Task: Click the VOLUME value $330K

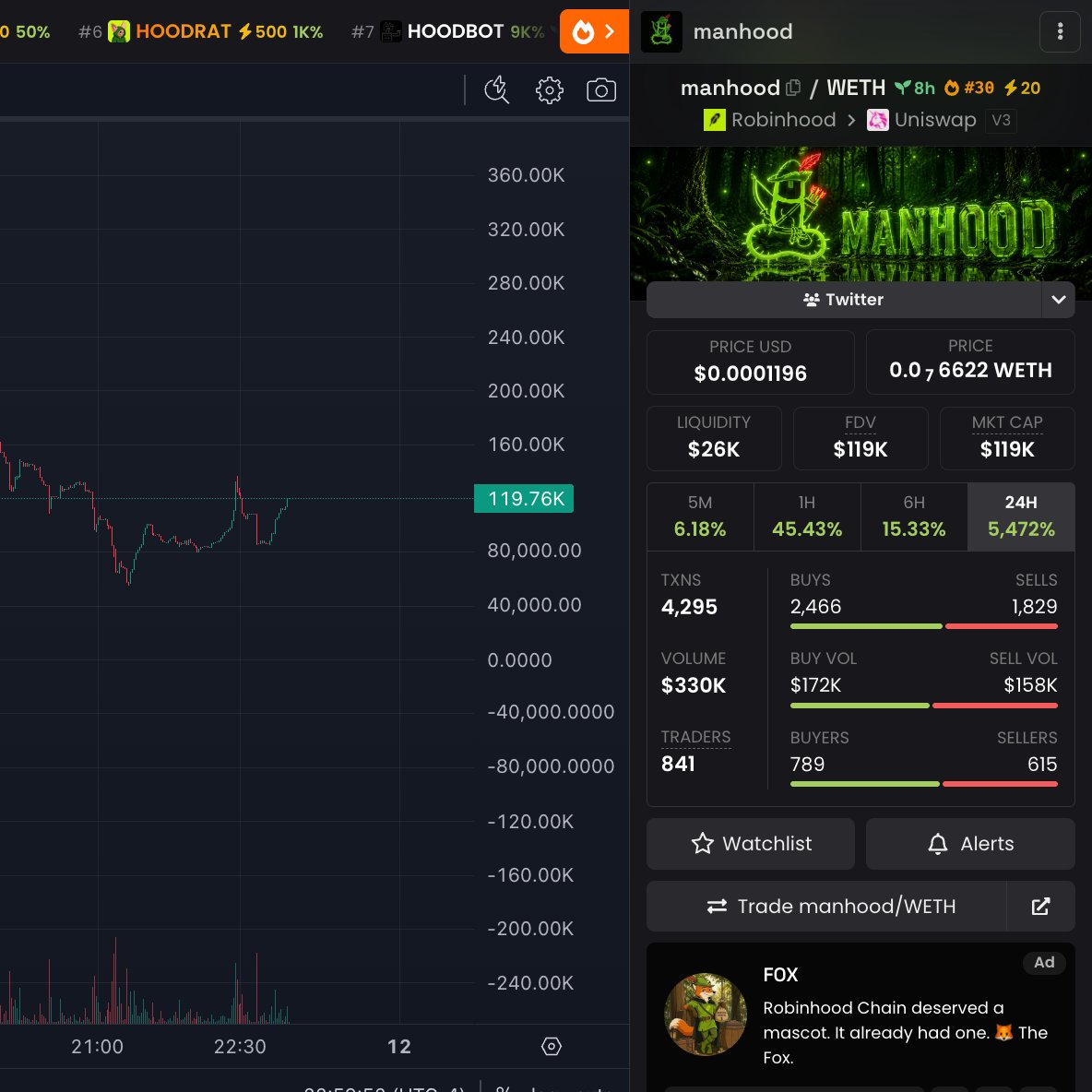Action: click(x=693, y=685)
